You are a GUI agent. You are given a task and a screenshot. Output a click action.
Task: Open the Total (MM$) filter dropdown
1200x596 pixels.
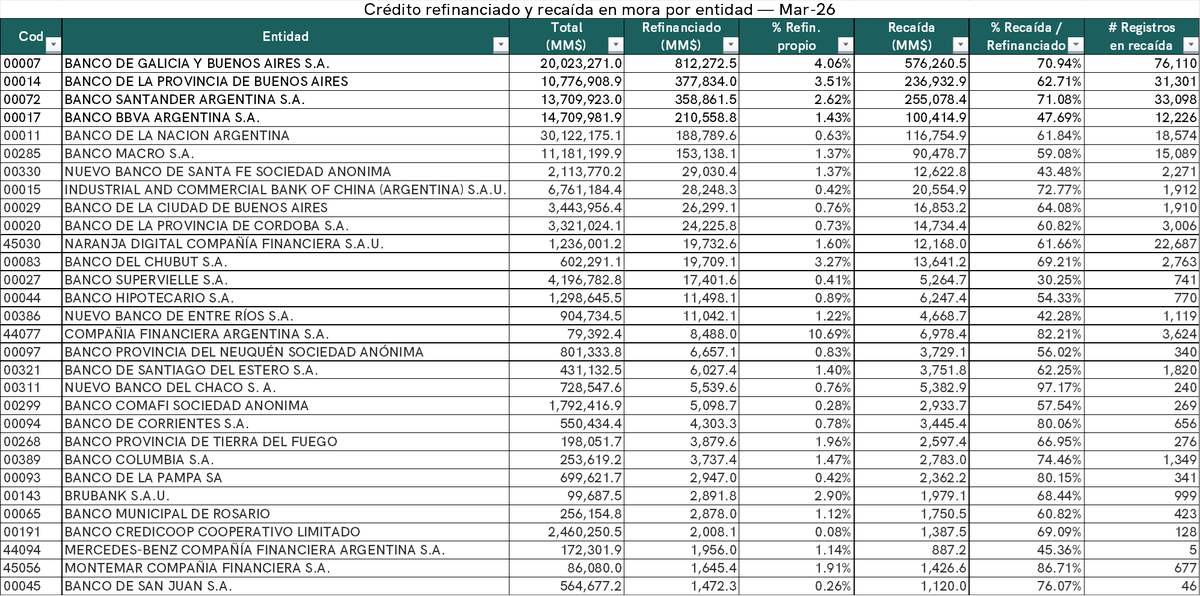pos(615,46)
